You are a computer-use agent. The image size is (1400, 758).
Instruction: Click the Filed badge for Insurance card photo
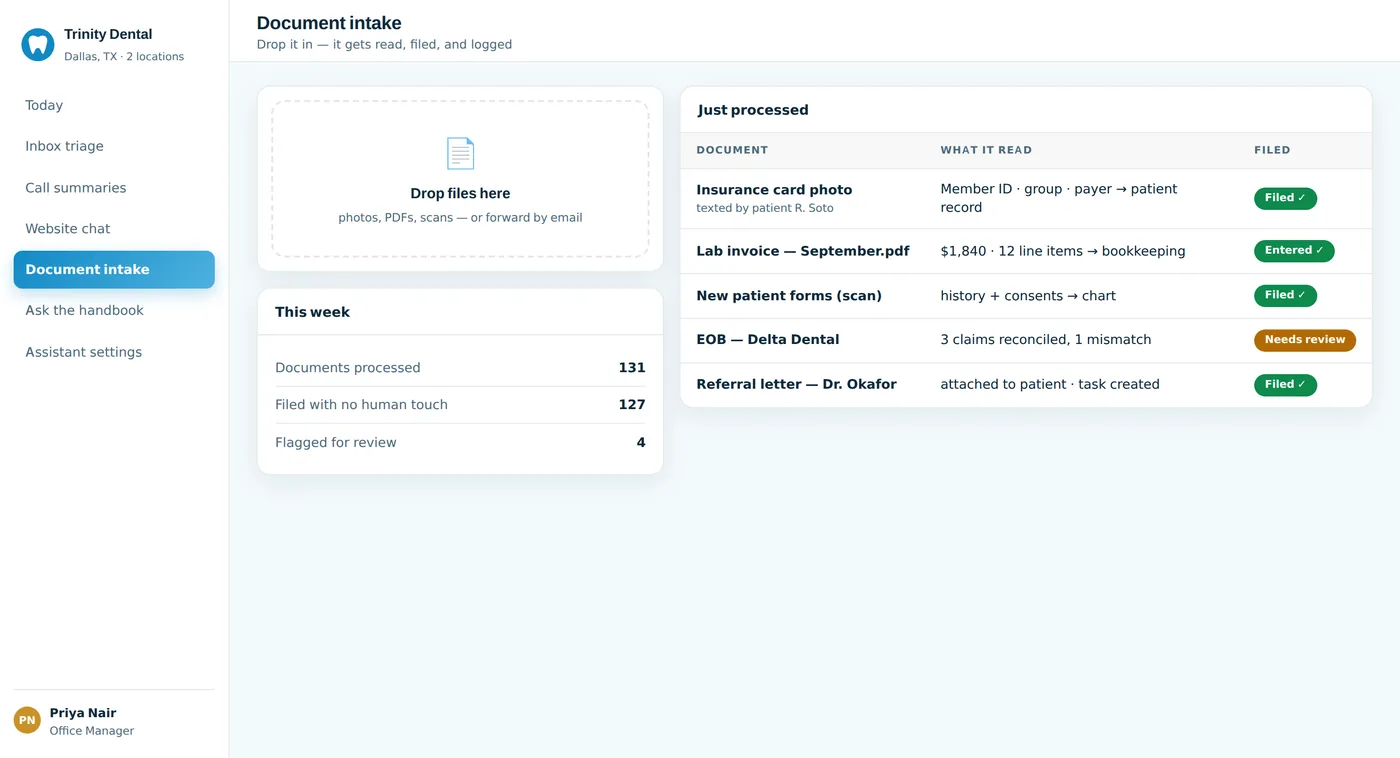[1285, 198]
